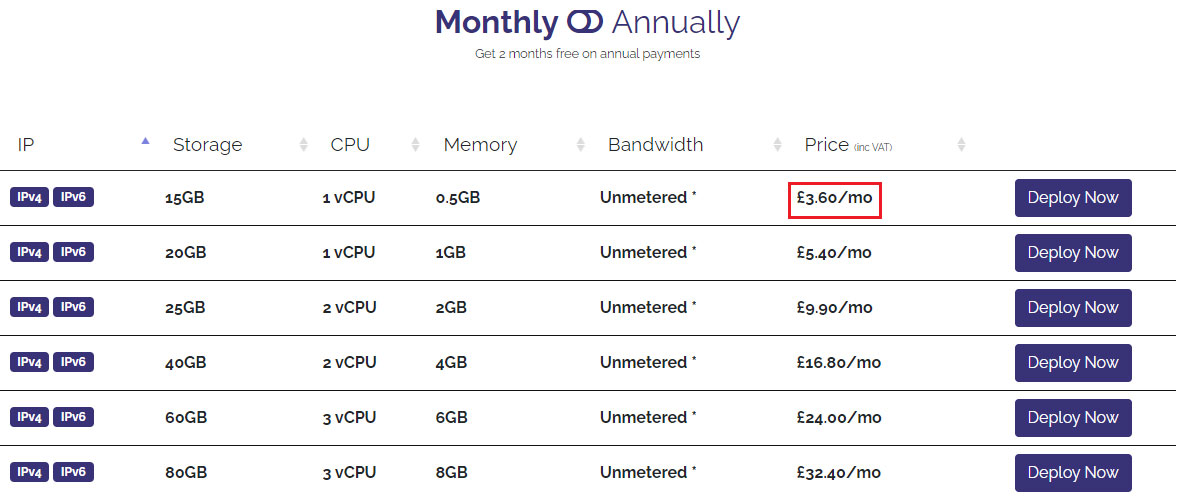Screen dimensions: 1195x500
Task: Select the Monthly billing label
Action: click(496, 23)
